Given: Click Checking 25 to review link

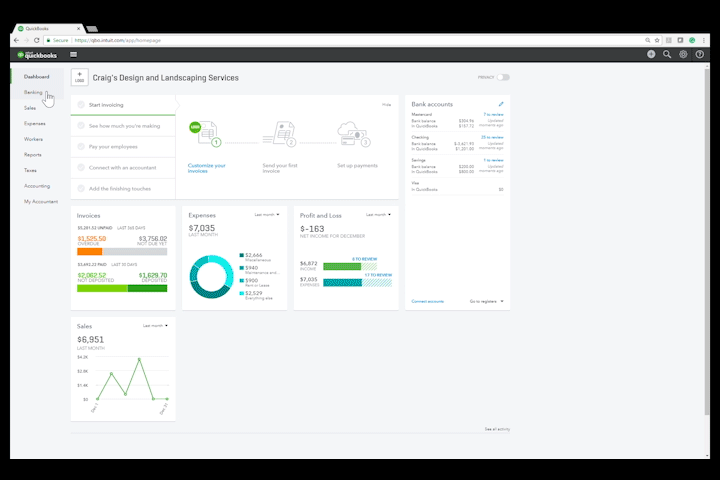Looking at the screenshot, I should coord(492,137).
